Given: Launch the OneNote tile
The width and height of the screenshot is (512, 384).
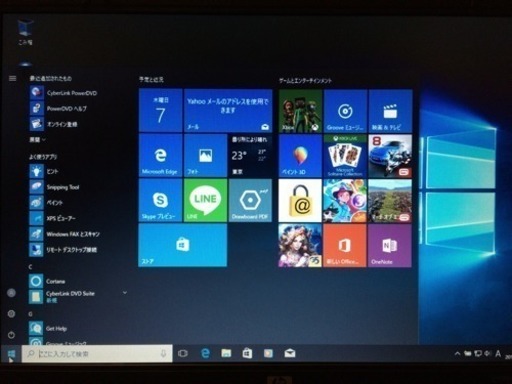Looking at the screenshot, I should pos(390,245).
